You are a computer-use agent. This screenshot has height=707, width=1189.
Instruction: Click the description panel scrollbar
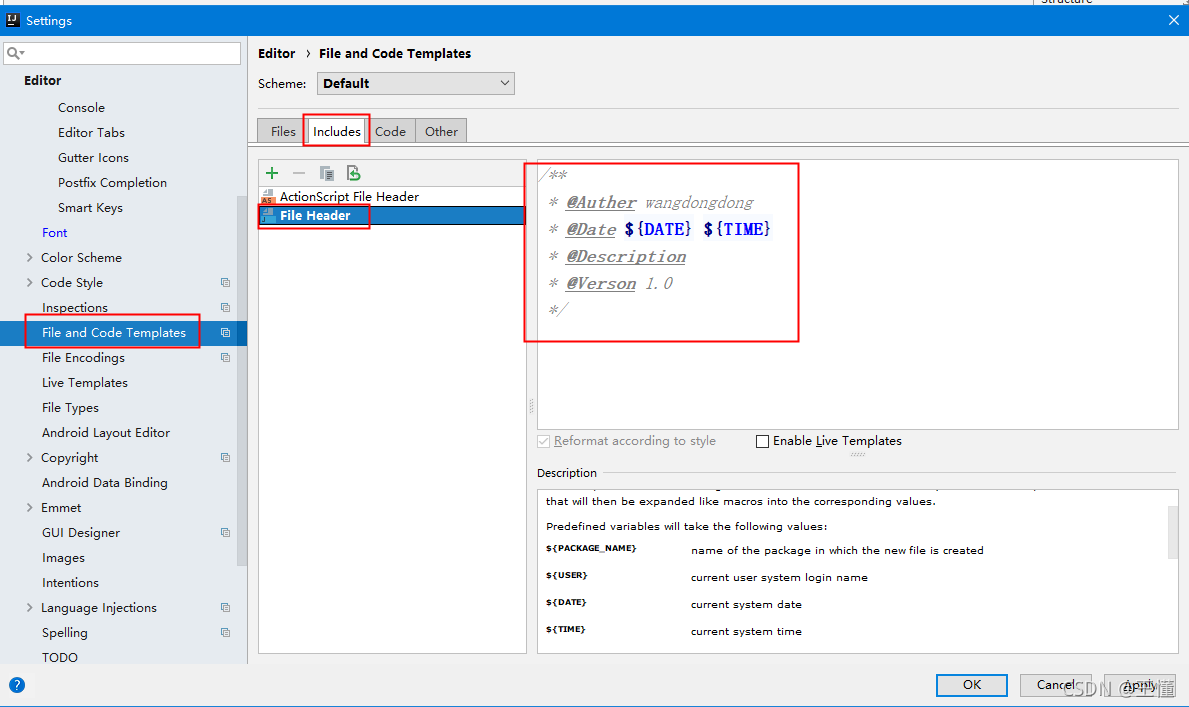coord(1172,531)
